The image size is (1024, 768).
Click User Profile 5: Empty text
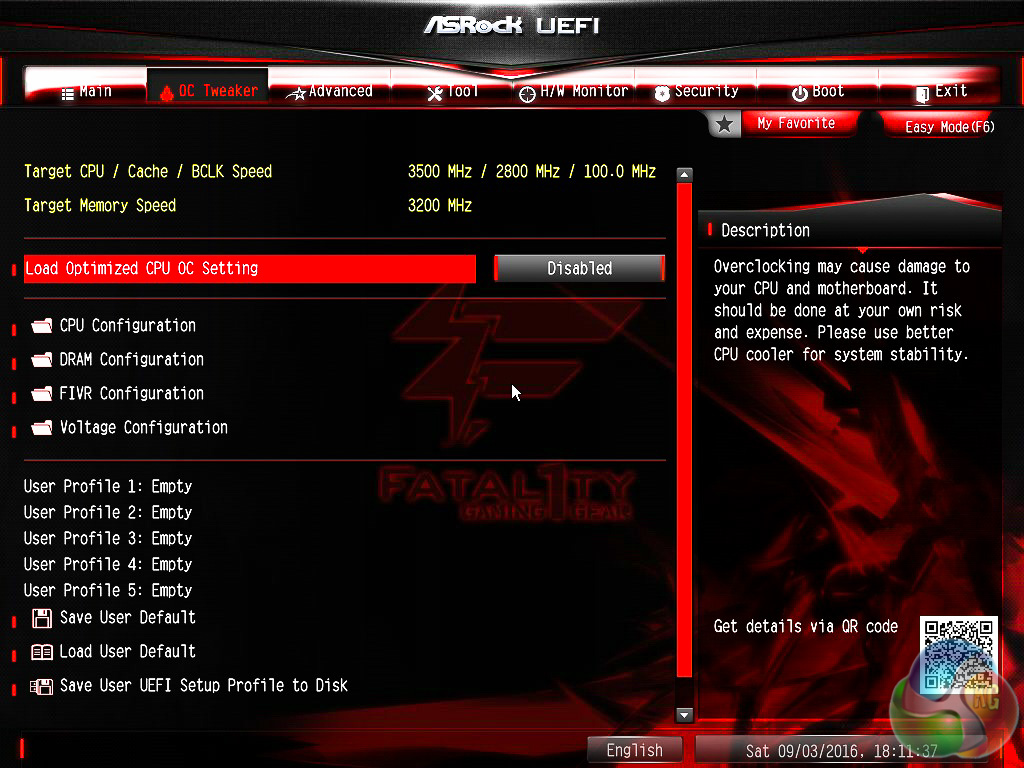coord(108,590)
